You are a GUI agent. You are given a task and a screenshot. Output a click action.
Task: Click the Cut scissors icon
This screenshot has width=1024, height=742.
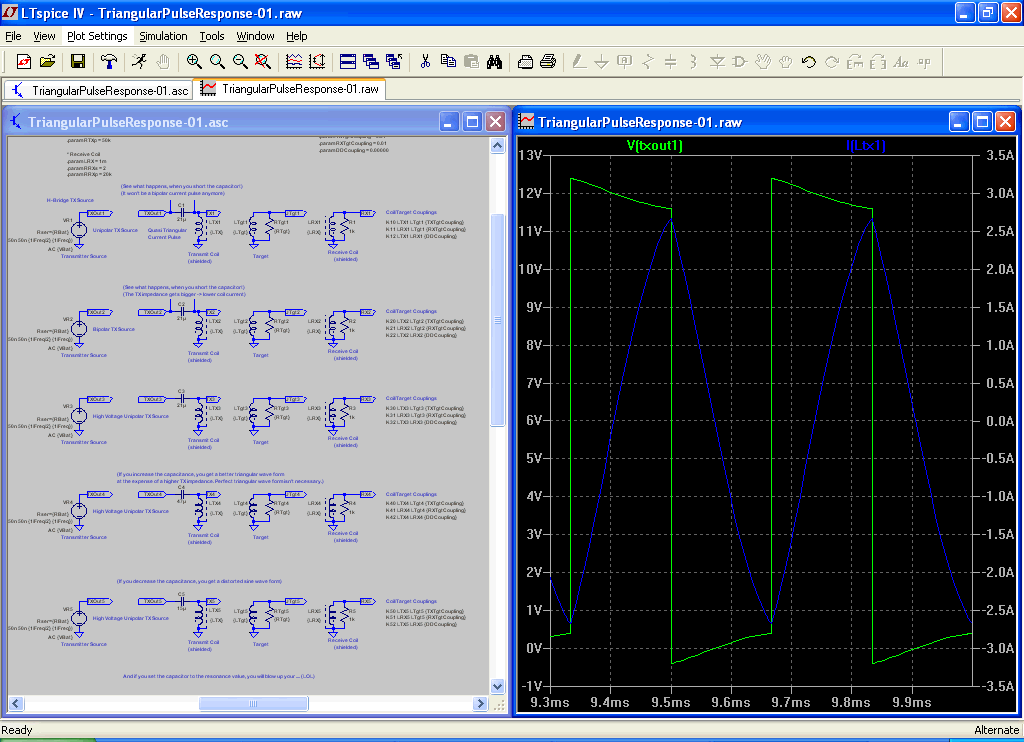pos(425,61)
